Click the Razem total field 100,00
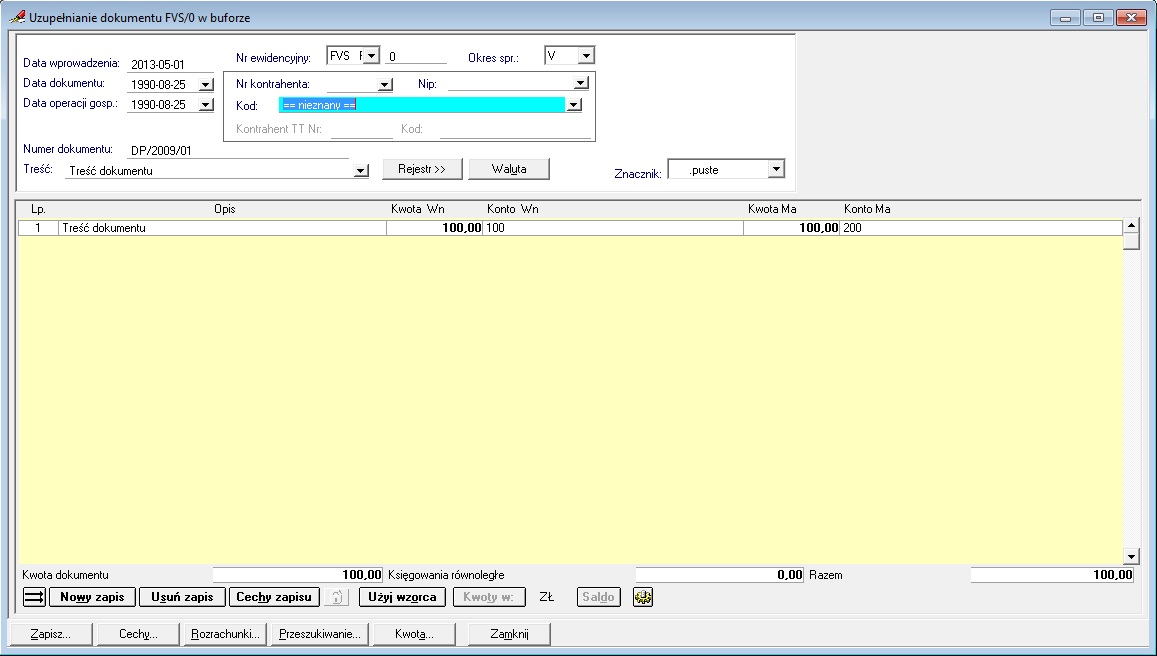1157x656 pixels. click(x=1052, y=575)
